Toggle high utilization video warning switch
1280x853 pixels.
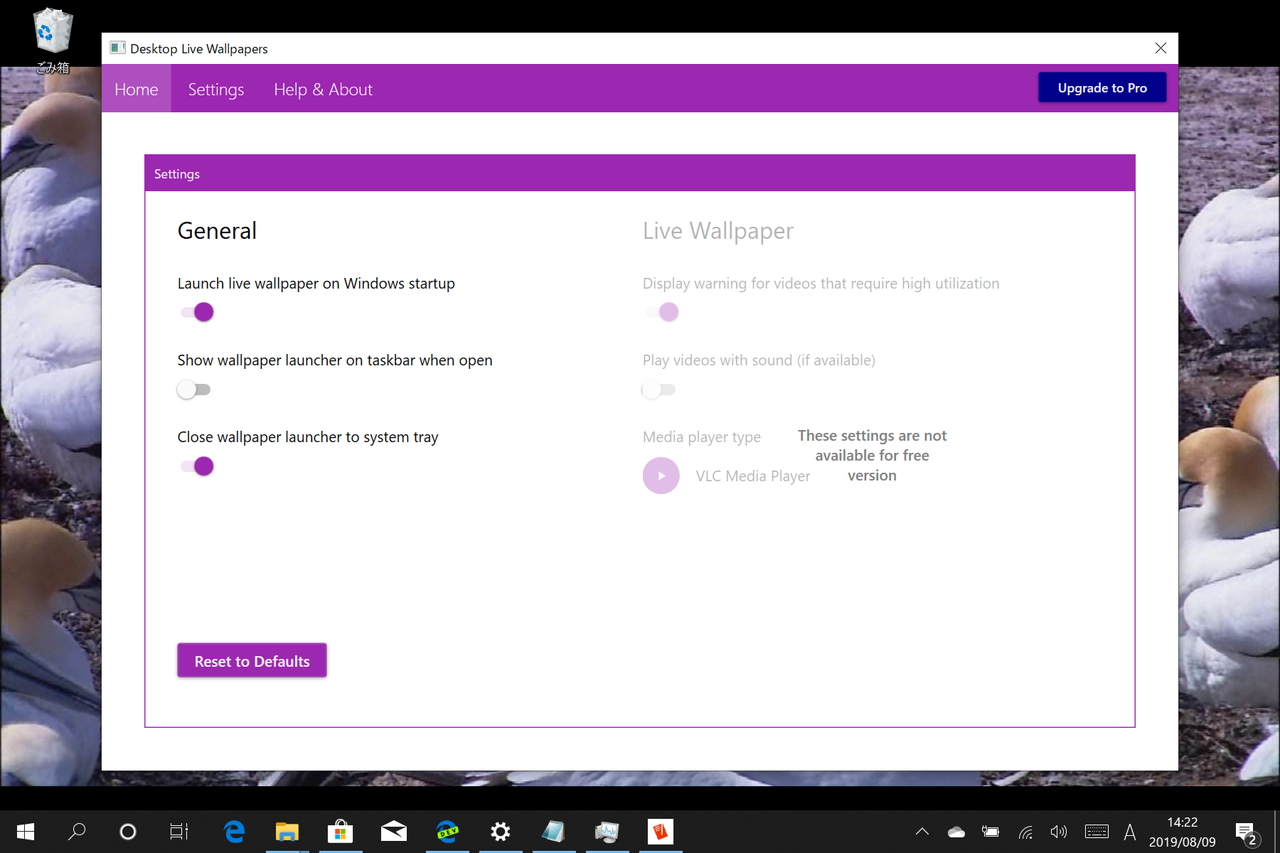(x=662, y=312)
